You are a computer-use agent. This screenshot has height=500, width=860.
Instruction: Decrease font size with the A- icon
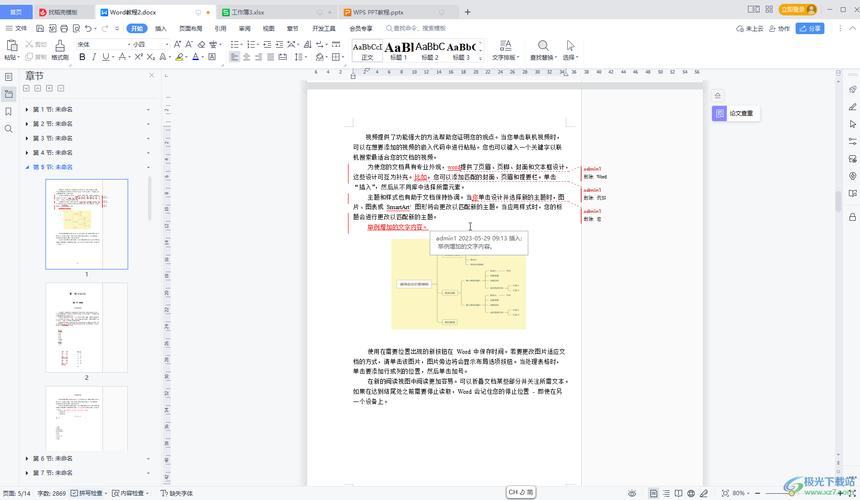(189, 44)
